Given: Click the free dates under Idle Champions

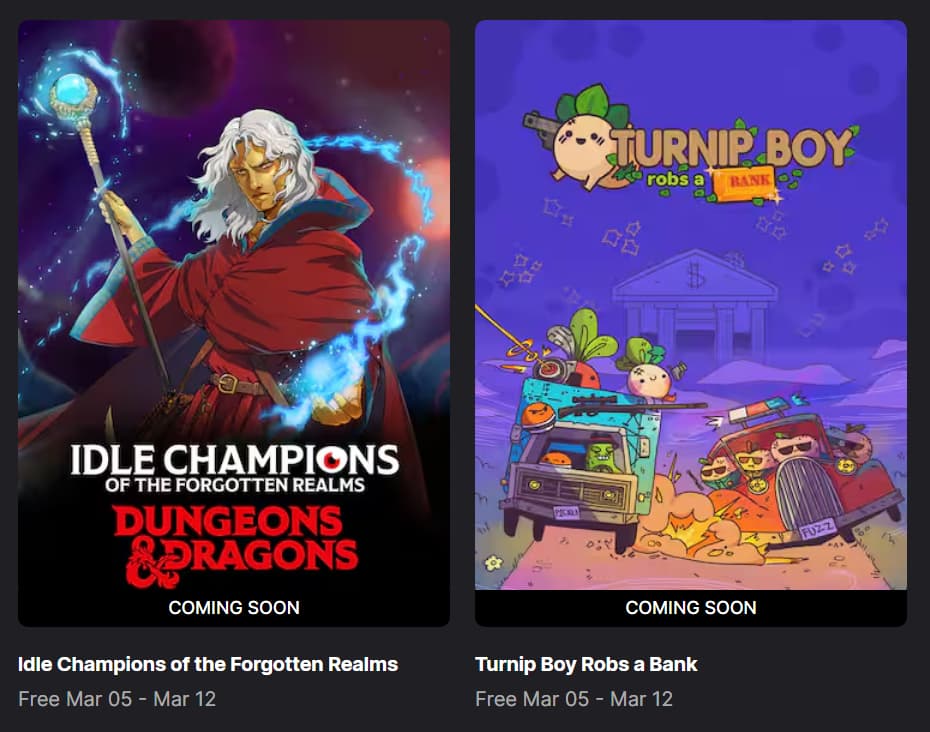Looking at the screenshot, I should (x=117, y=699).
